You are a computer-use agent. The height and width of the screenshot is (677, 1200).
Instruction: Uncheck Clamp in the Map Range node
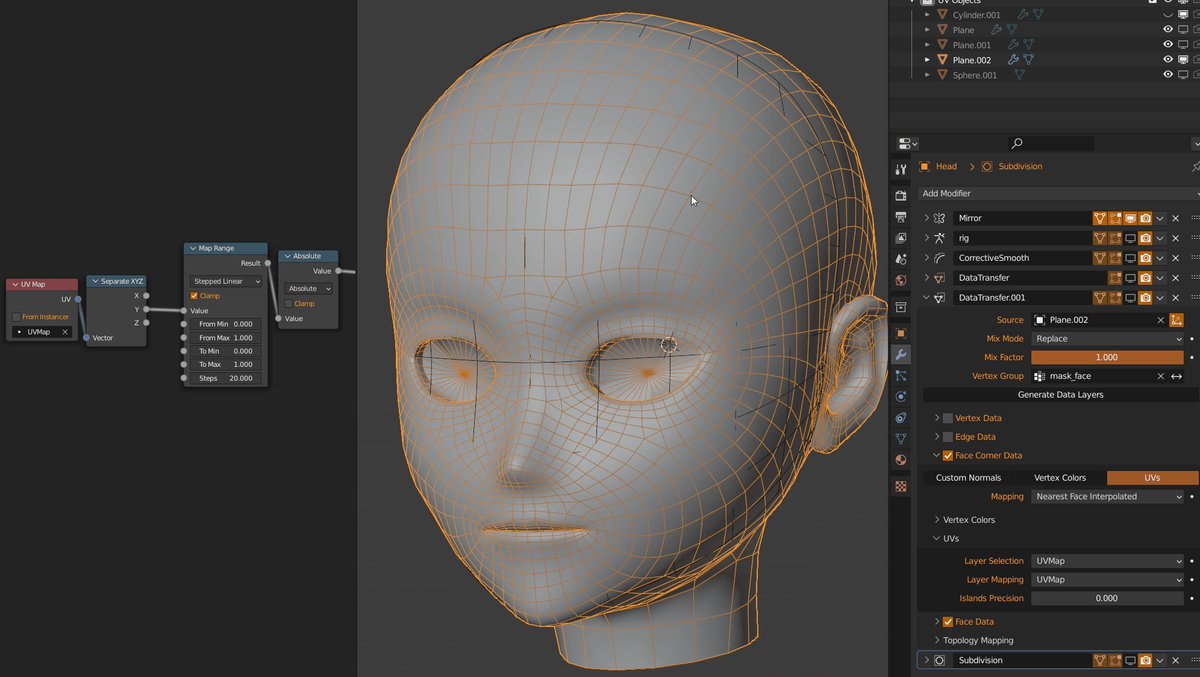tap(194, 296)
